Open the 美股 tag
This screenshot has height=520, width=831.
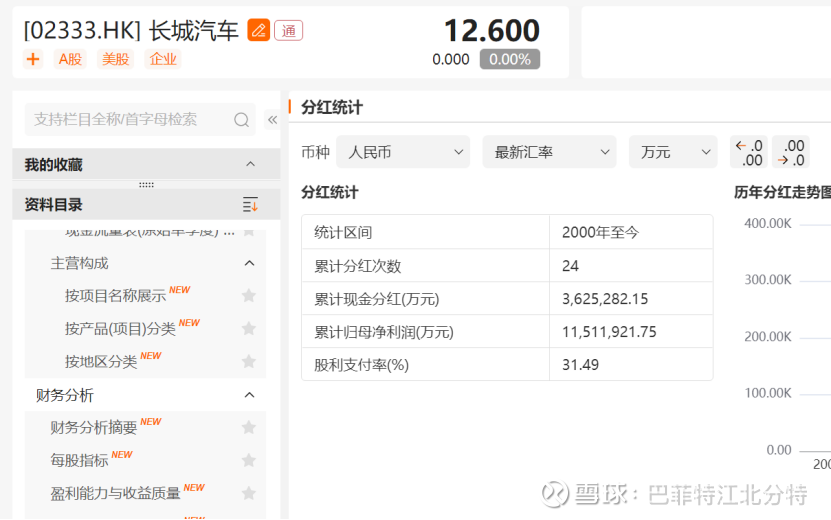116,59
